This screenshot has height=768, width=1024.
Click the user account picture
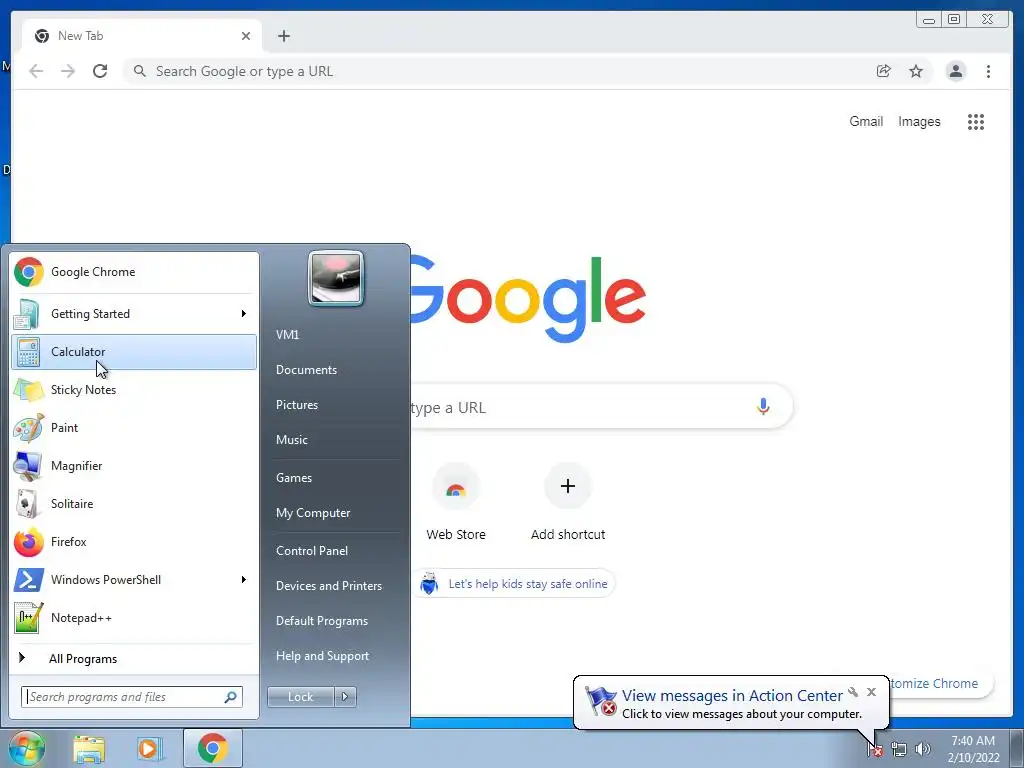(x=336, y=278)
